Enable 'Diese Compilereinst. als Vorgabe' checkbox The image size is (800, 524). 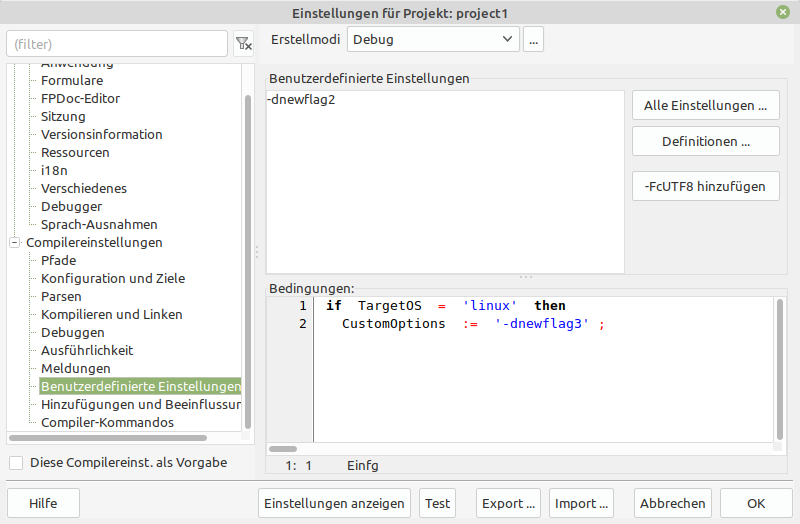pos(16,463)
